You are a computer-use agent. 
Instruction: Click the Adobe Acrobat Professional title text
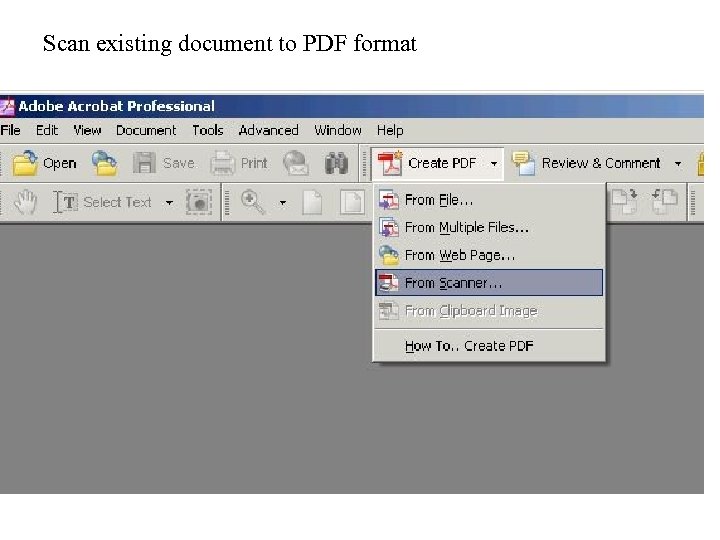[x=117, y=107]
